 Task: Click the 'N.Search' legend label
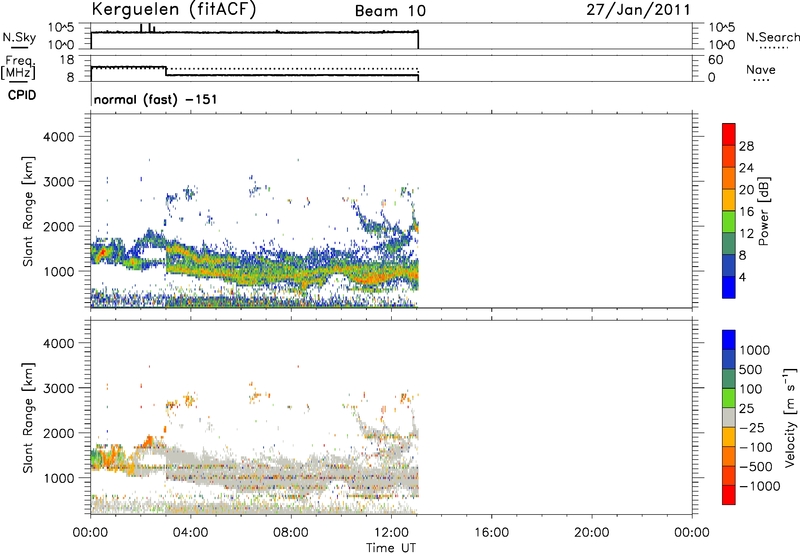click(x=772, y=37)
